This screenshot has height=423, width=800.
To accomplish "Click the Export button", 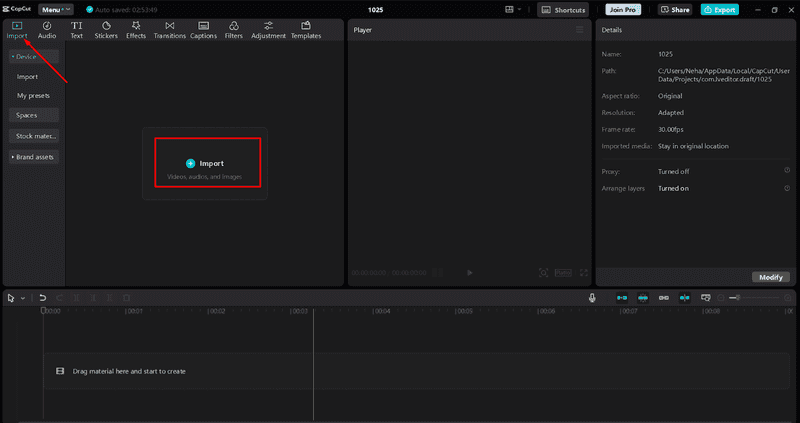I will [x=720, y=10].
